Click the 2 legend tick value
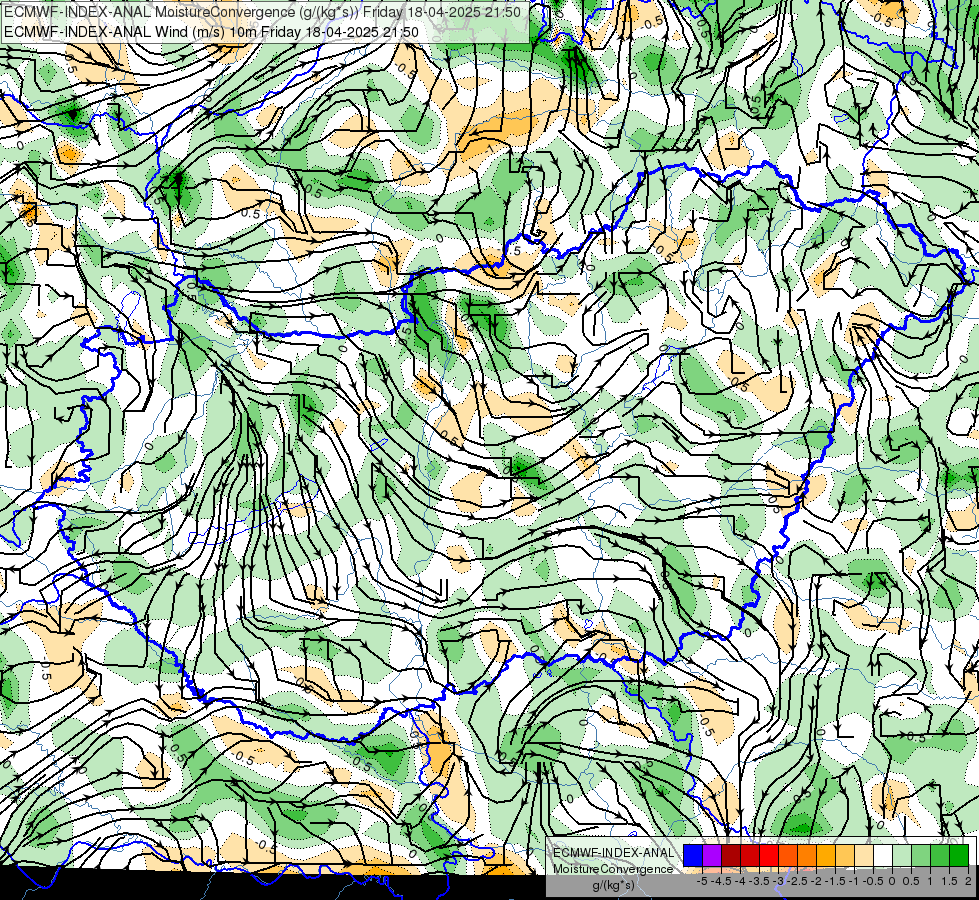979x900 pixels. coord(968,881)
